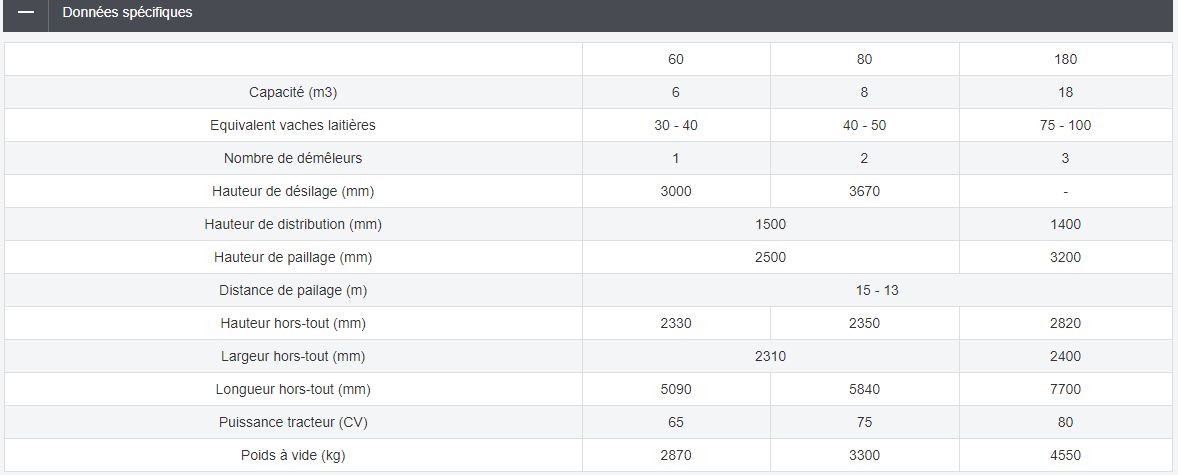
Task: Click the Données spécifiques header title
Action: (127, 13)
